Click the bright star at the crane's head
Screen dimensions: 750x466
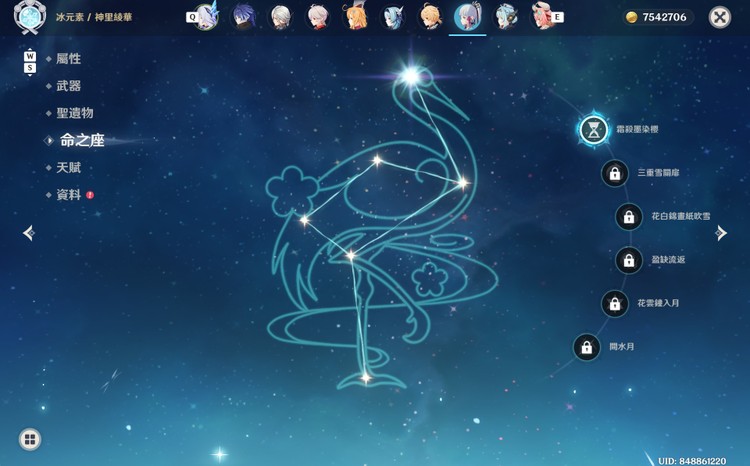pyautogui.click(x=411, y=76)
